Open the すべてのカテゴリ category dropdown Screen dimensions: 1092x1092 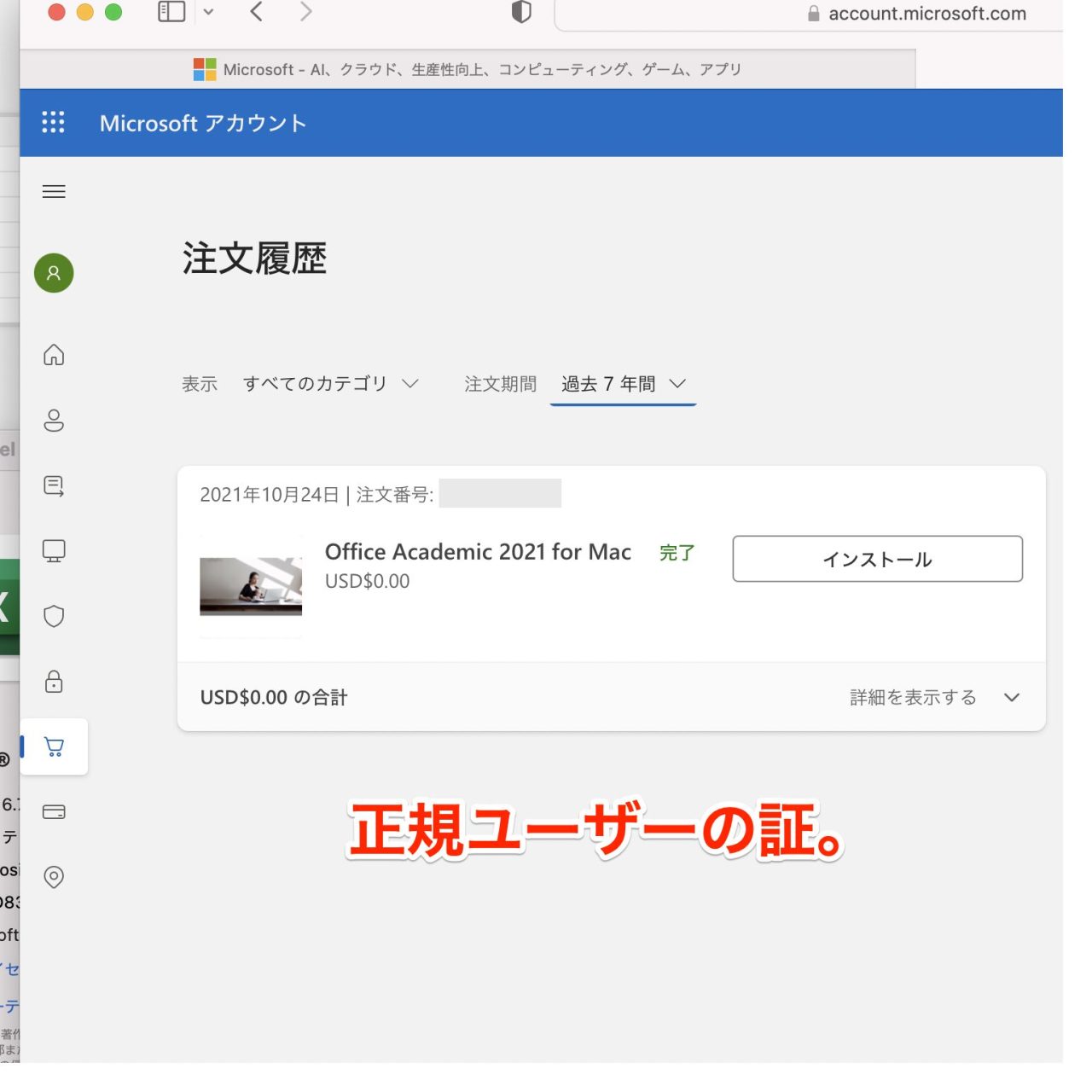click(330, 384)
